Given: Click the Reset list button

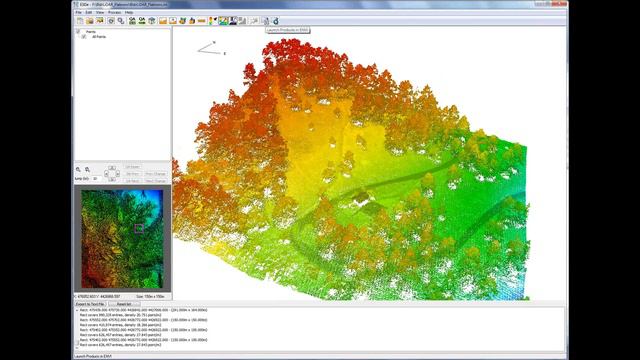Looking at the screenshot, I should click(x=124, y=304).
